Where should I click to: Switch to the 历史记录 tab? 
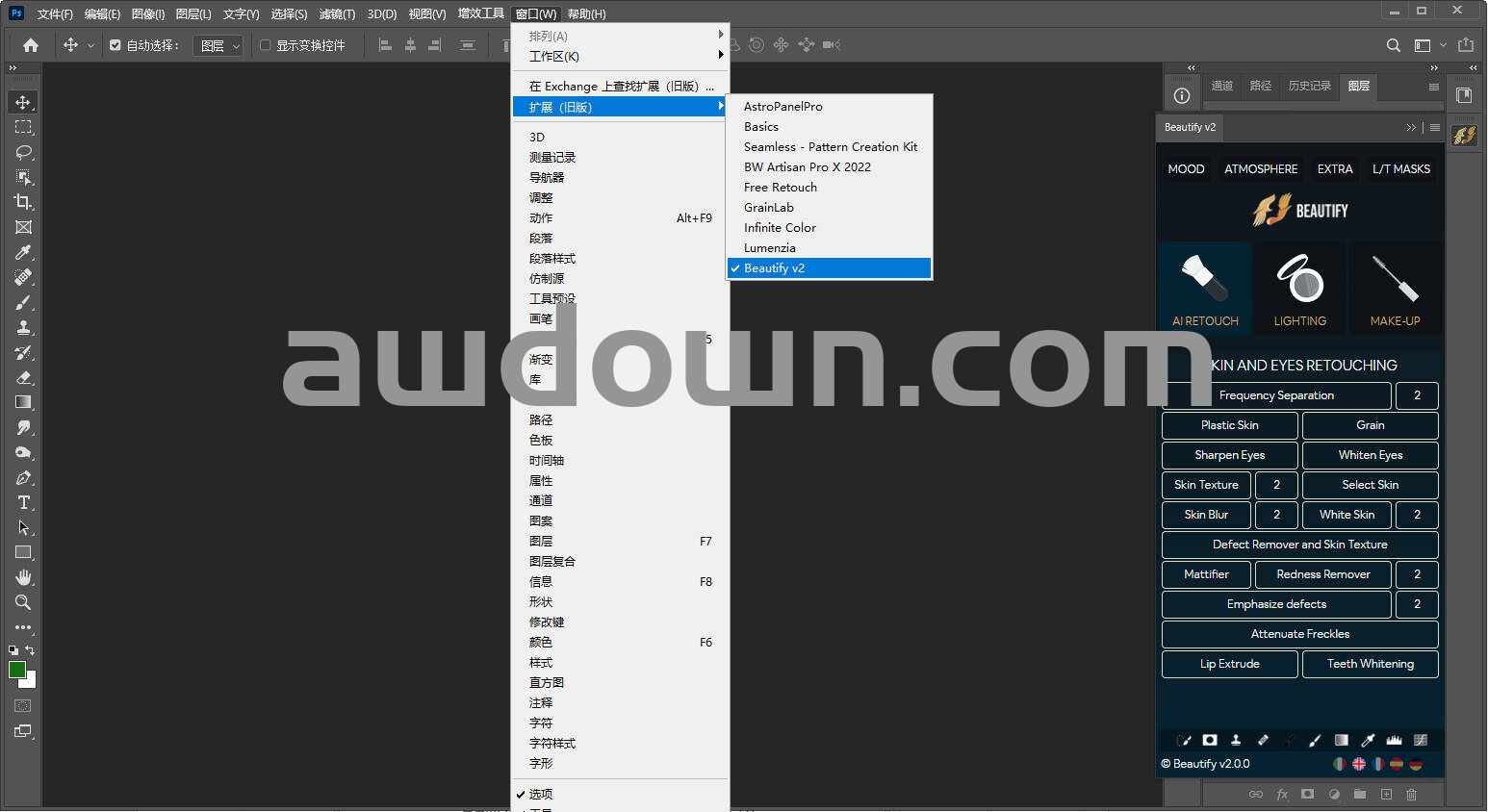pyautogui.click(x=1309, y=86)
